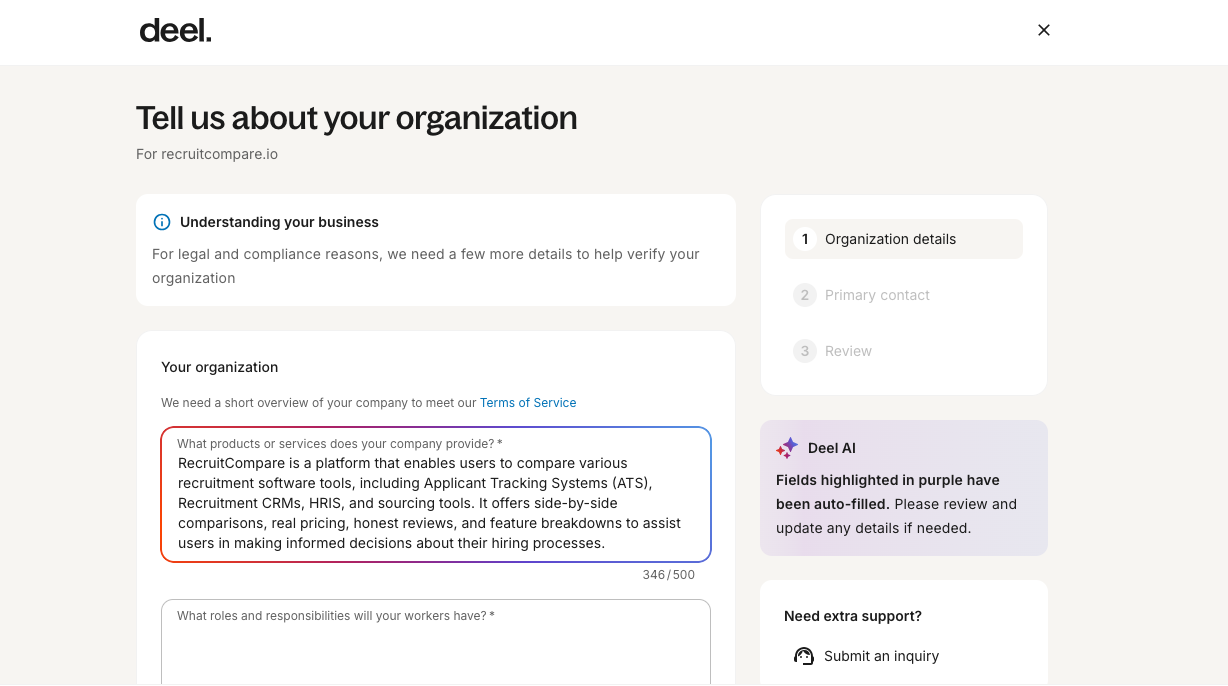The image size is (1228, 686).
Task: Select the Primary contact step
Action: click(x=904, y=295)
